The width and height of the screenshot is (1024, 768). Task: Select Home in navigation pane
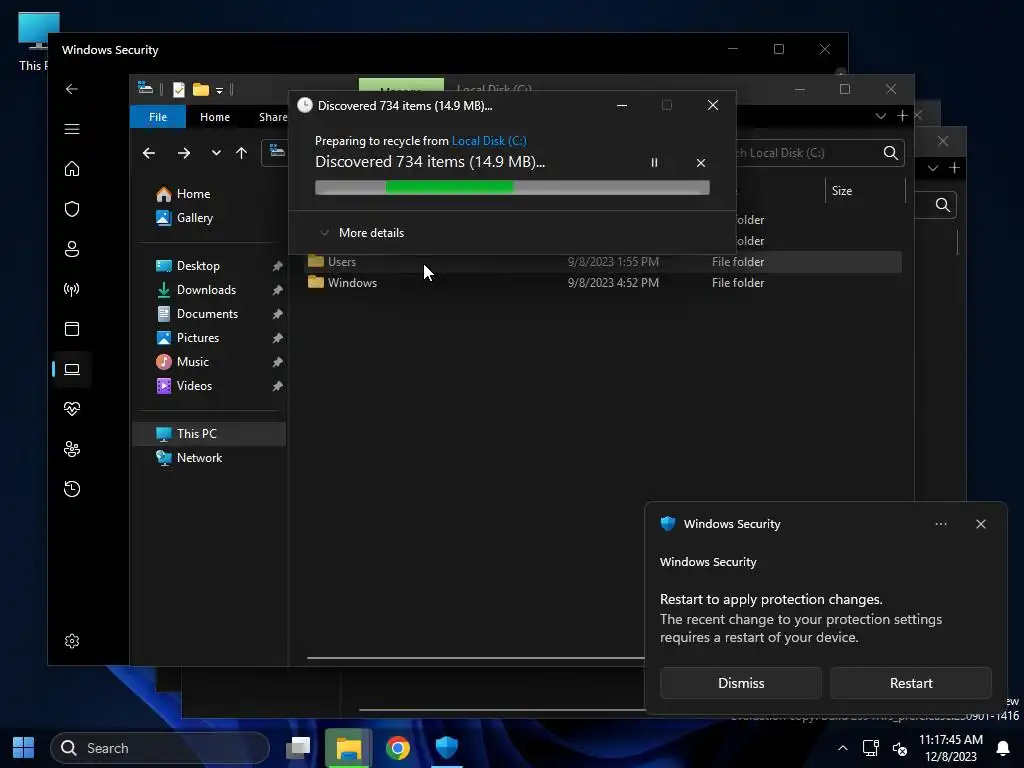tap(193, 194)
